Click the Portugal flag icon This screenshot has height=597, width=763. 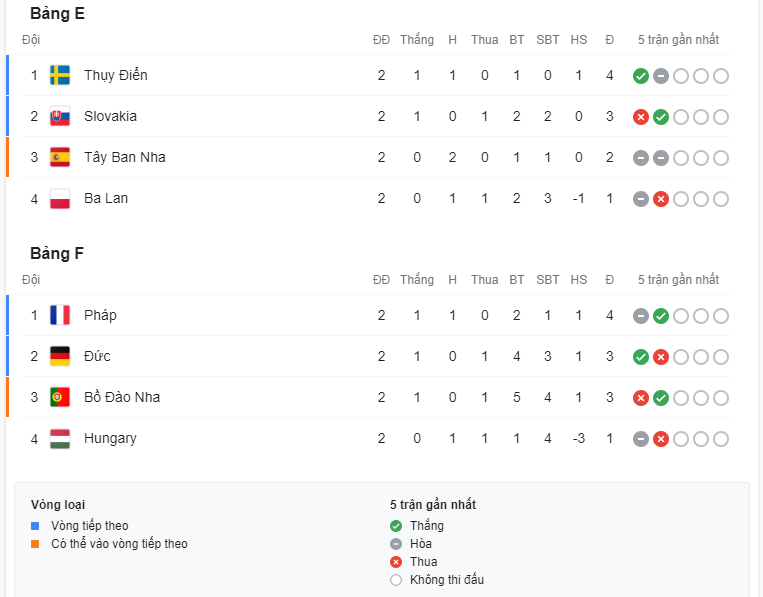tap(60, 397)
